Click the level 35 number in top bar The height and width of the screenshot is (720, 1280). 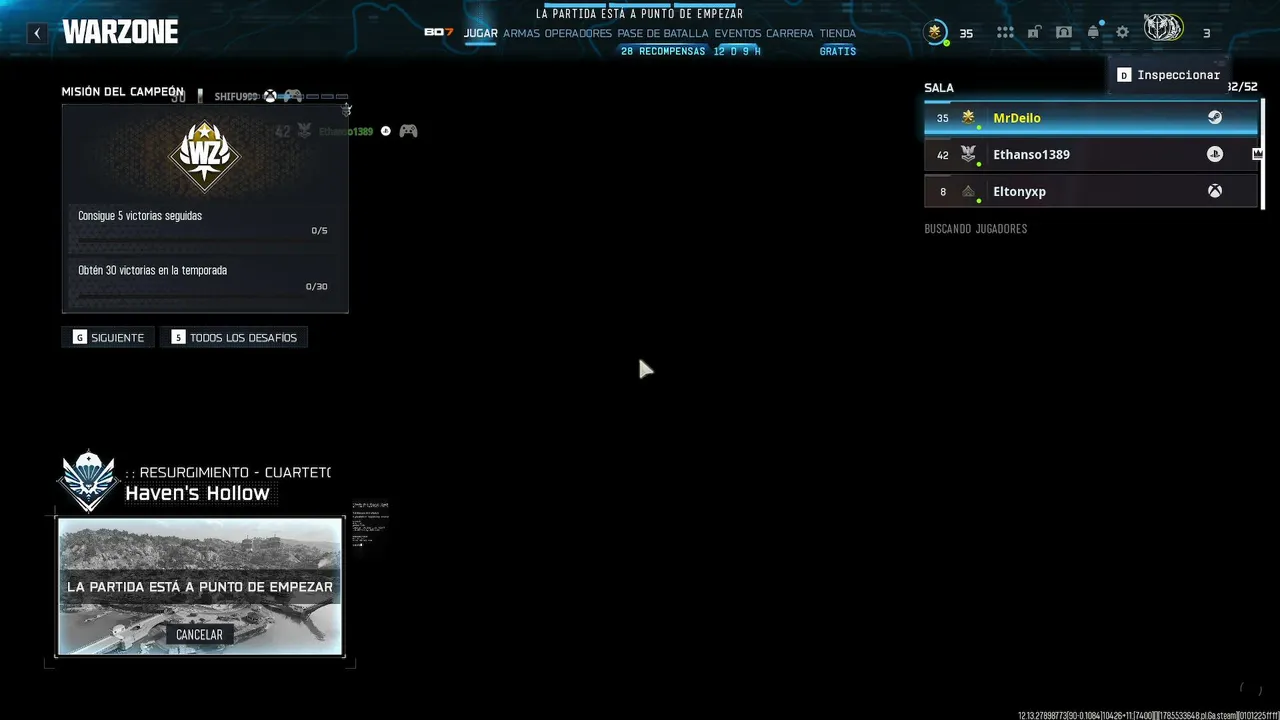coord(966,33)
